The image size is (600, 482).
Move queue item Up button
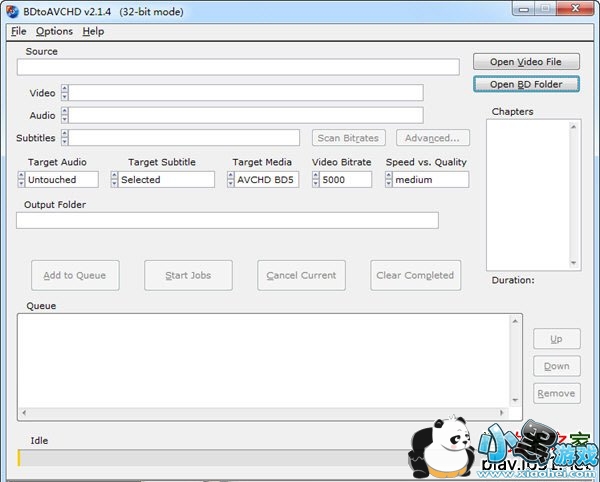(x=557, y=339)
